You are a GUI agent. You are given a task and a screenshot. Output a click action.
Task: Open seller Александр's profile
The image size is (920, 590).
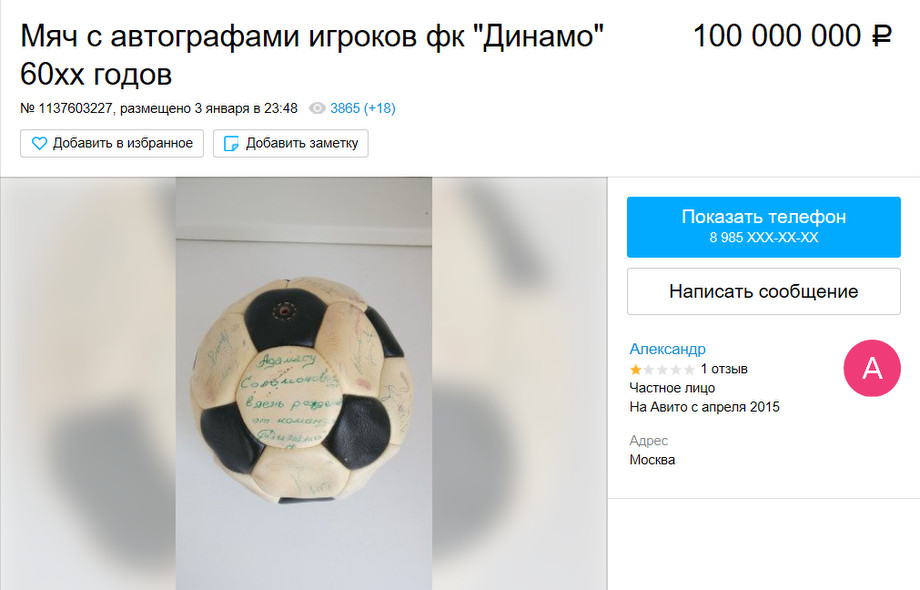pyautogui.click(x=667, y=349)
